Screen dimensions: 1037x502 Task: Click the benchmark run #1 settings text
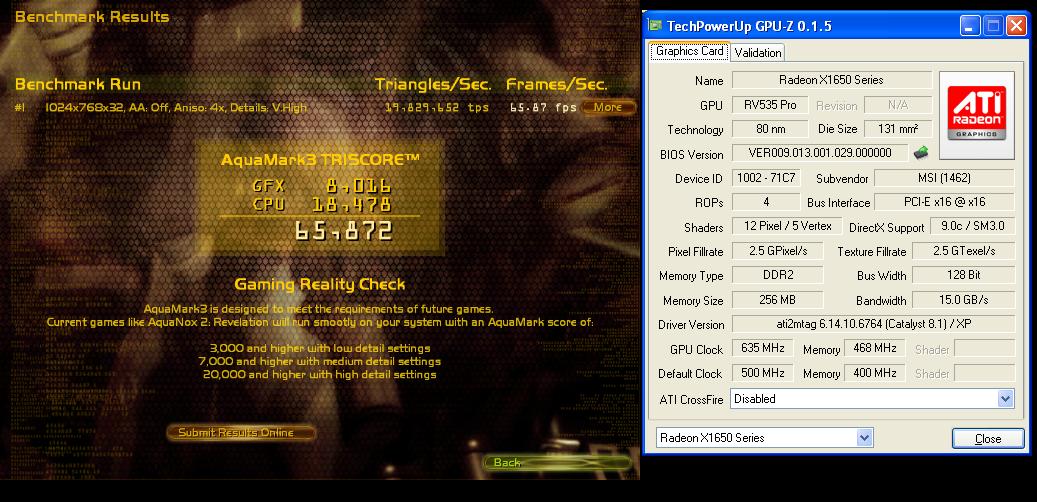tap(176, 107)
